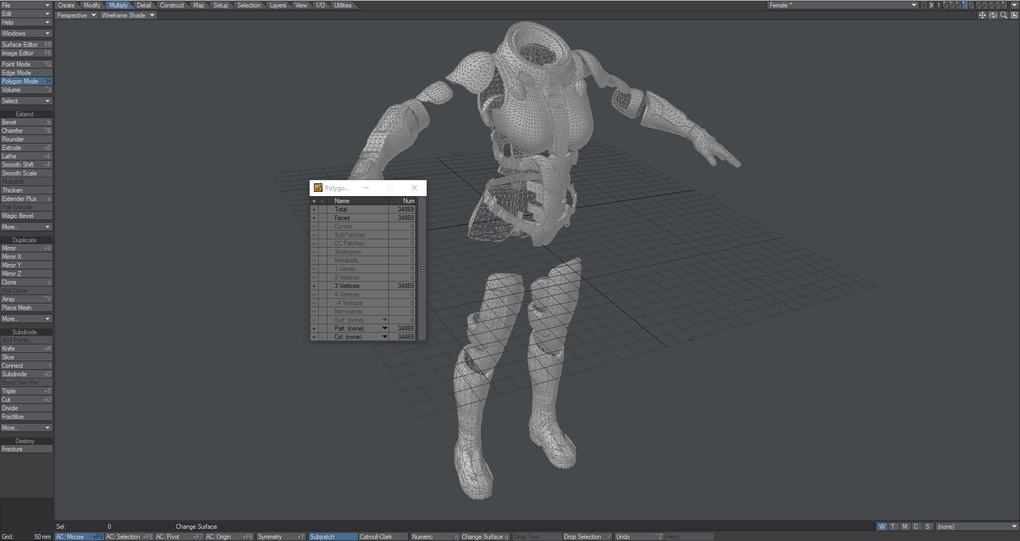
Task: Go to the next layer bank arrow
Action: tap(931, 5)
